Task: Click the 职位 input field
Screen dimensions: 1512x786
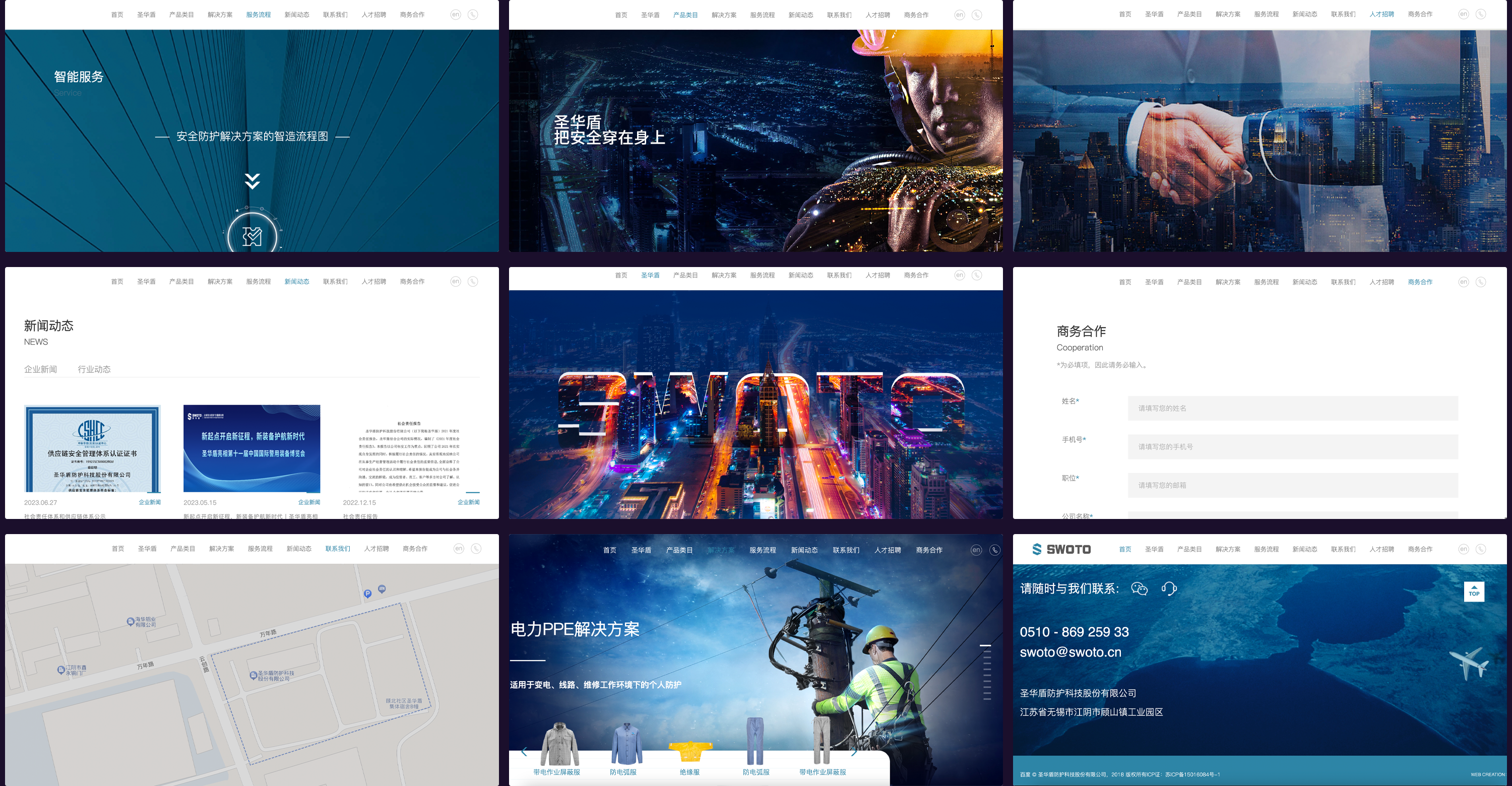Action: pyautogui.click(x=1293, y=485)
